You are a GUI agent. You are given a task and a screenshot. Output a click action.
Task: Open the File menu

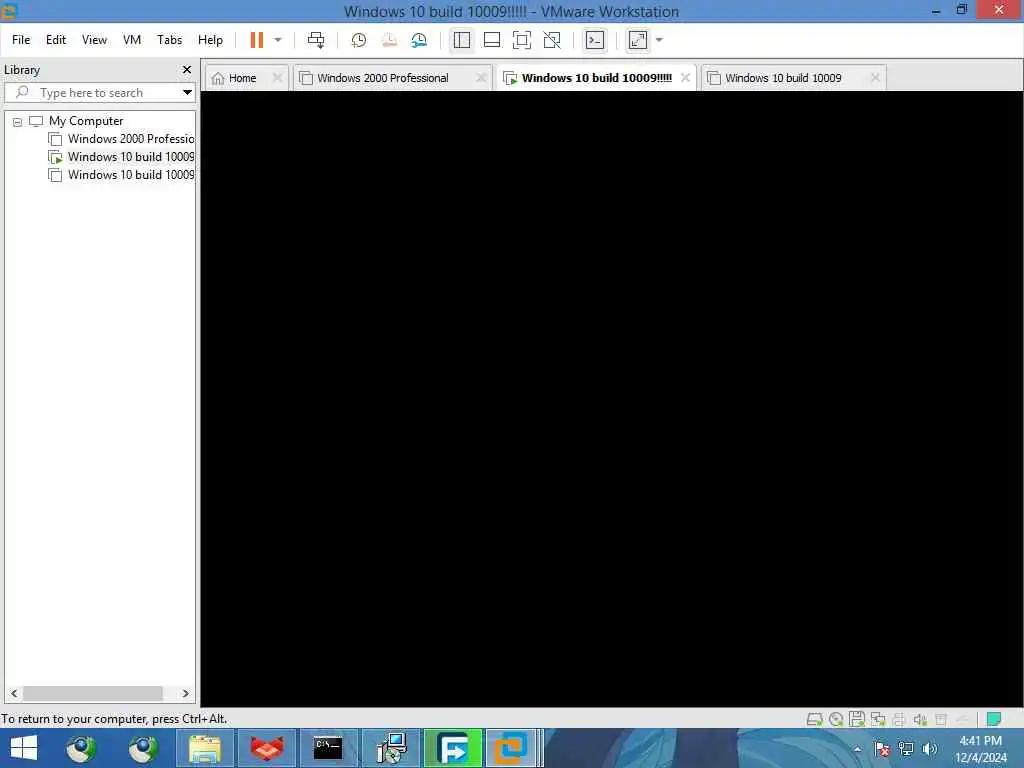click(x=21, y=40)
